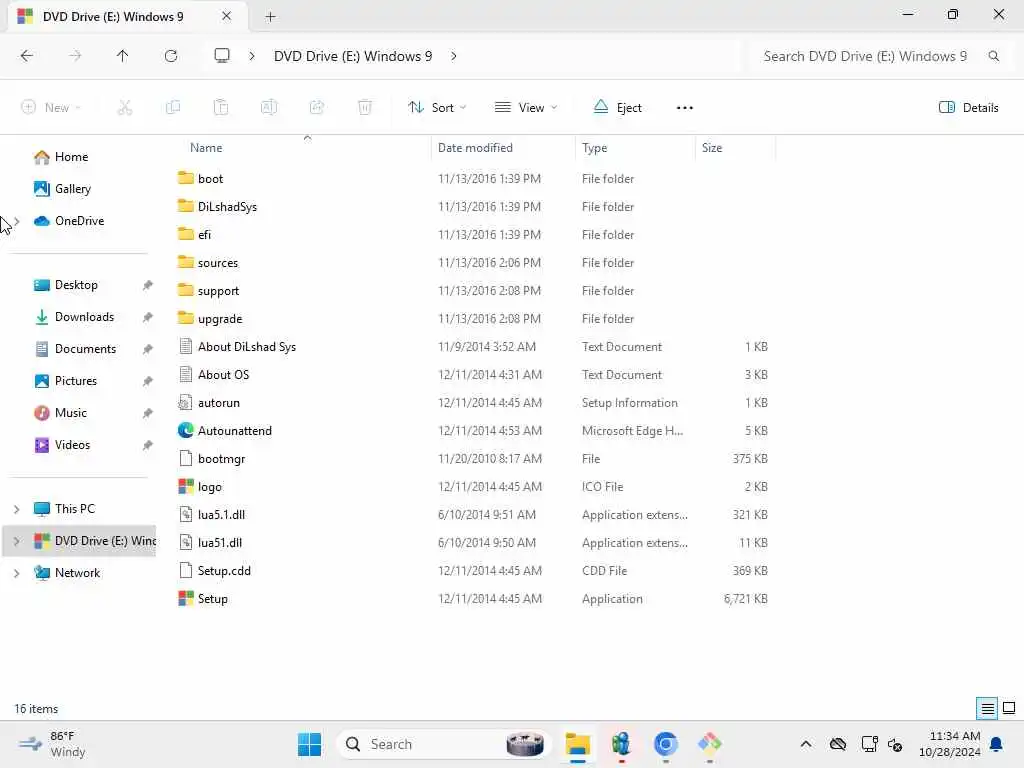Open Downloads in quick access

(74, 317)
